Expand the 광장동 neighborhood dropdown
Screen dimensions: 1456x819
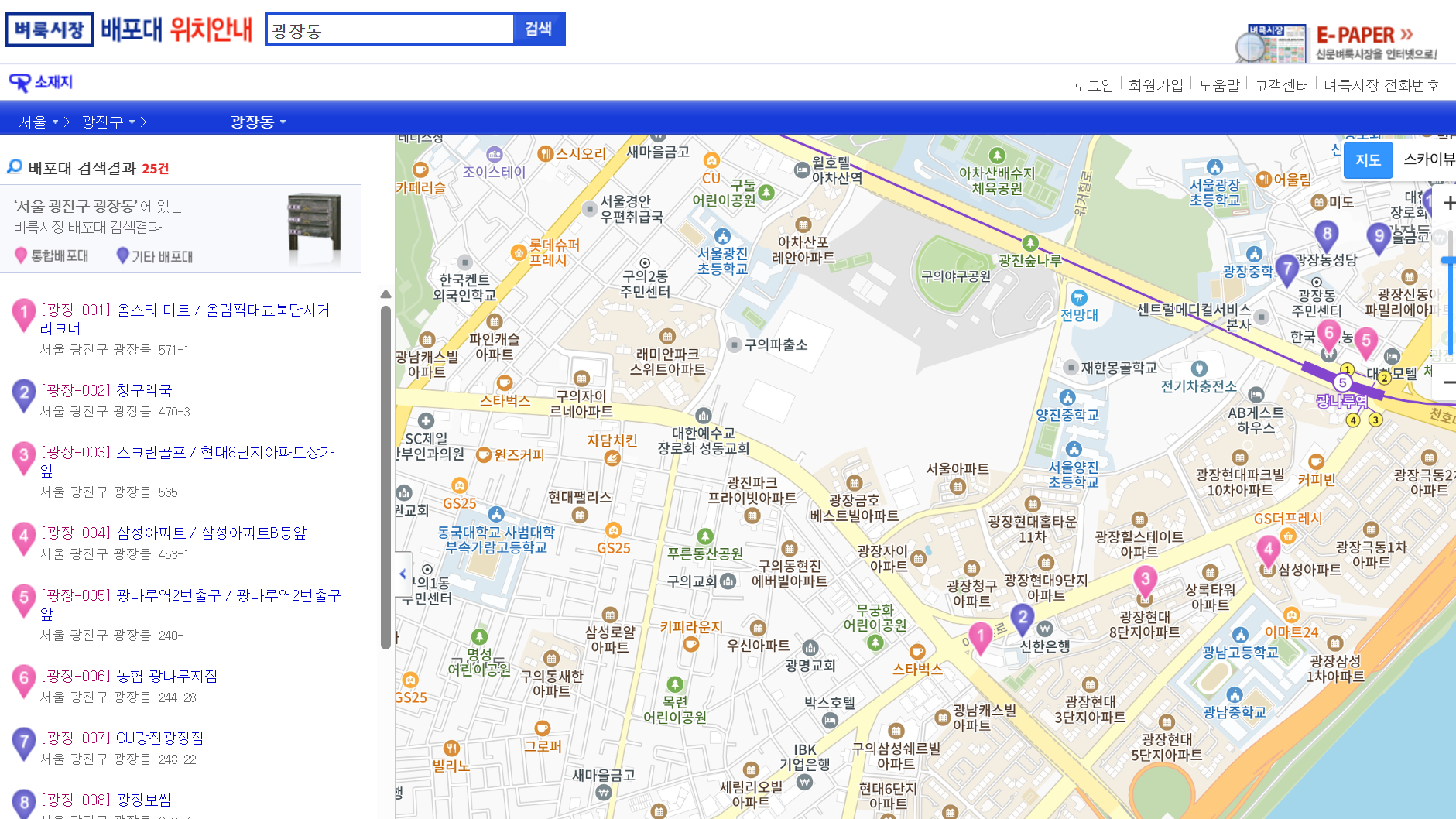coord(257,122)
